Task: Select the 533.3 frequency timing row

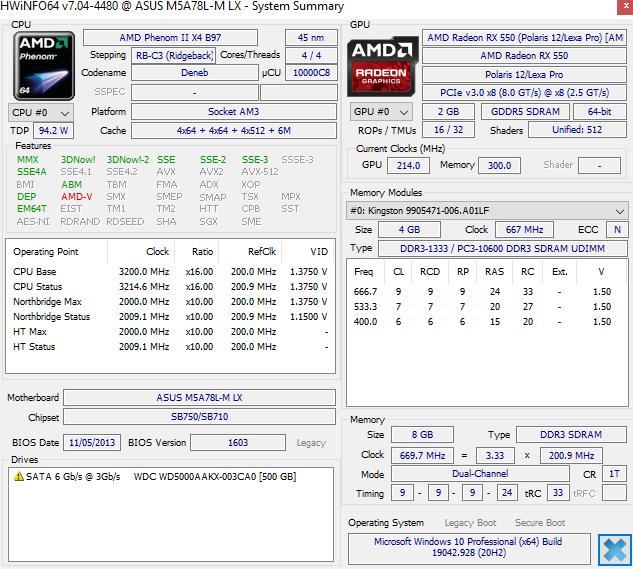Action: pos(487,307)
